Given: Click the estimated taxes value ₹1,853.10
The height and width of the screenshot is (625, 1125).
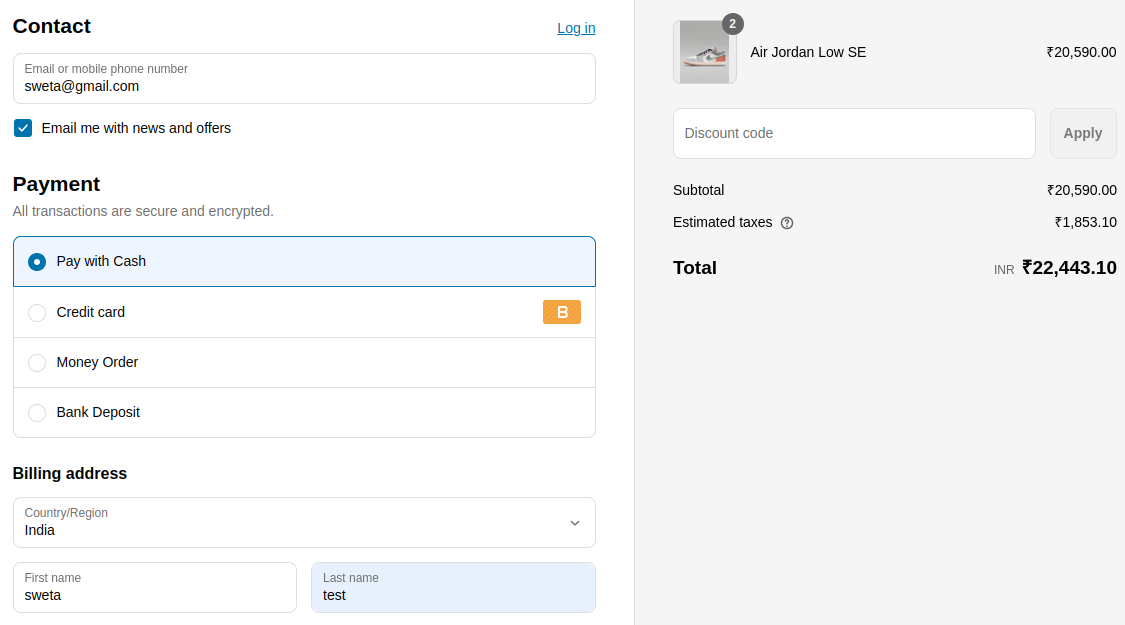Looking at the screenshot, I should coord(1086,222).
